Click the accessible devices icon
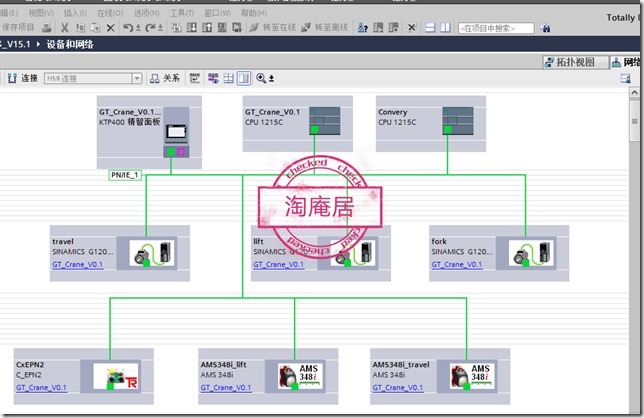 pos(363,28)
